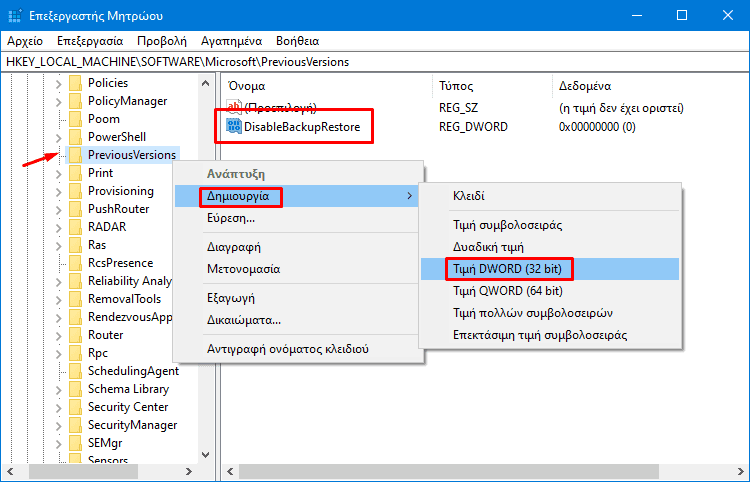Click the RemovalTools folder icon
The image size is (750, 482).
tap(76, 299)
